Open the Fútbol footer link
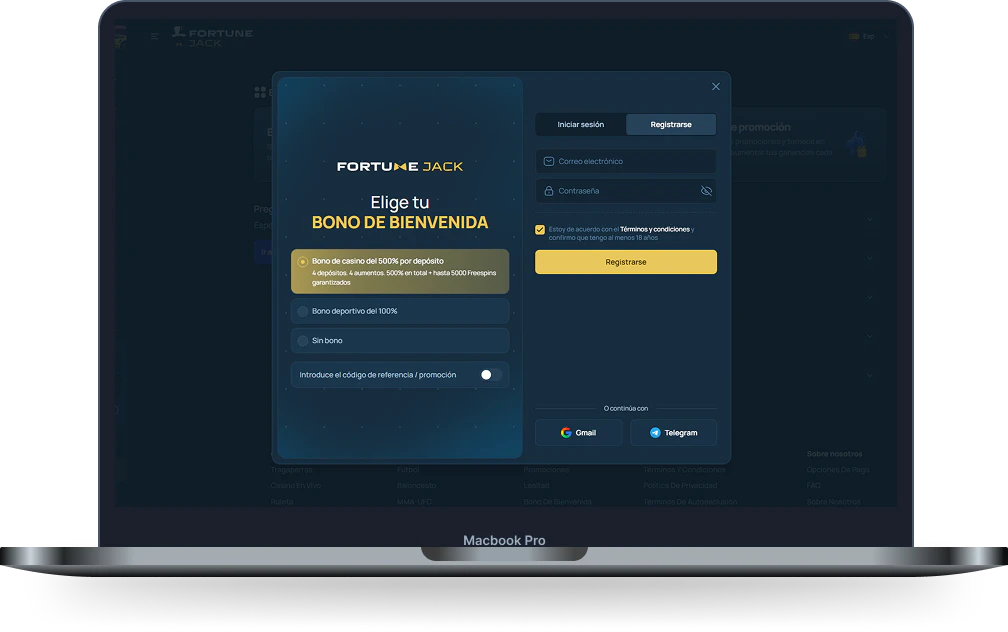The height and width of the screenshot is (632, 1008). click(x=408, y=470)
